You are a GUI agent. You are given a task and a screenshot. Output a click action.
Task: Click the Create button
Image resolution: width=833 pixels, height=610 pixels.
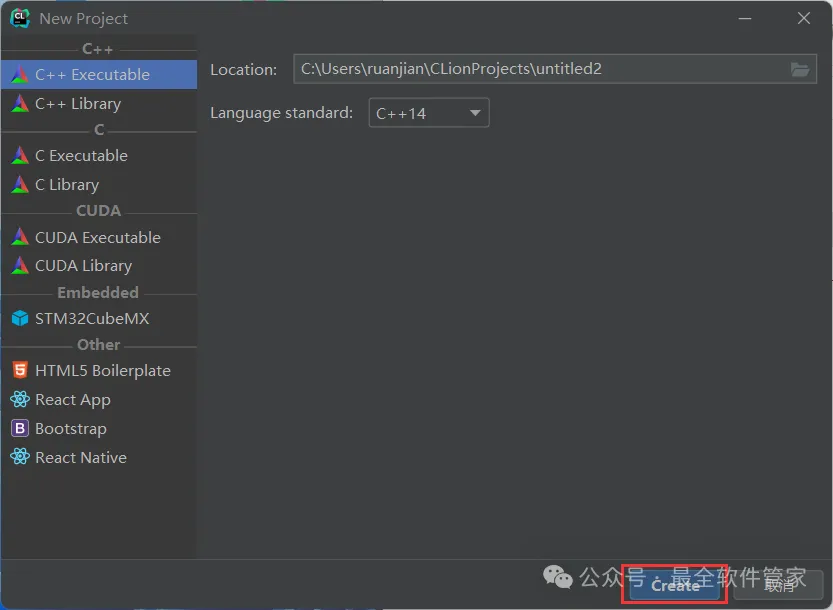(x=675, y=585)
